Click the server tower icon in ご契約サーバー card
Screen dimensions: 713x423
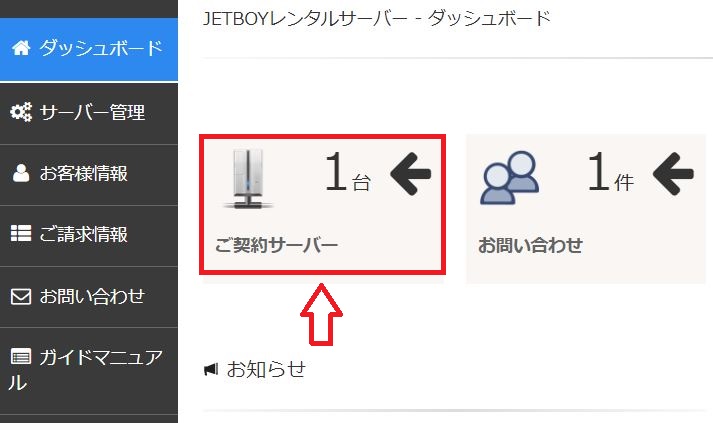248,179
